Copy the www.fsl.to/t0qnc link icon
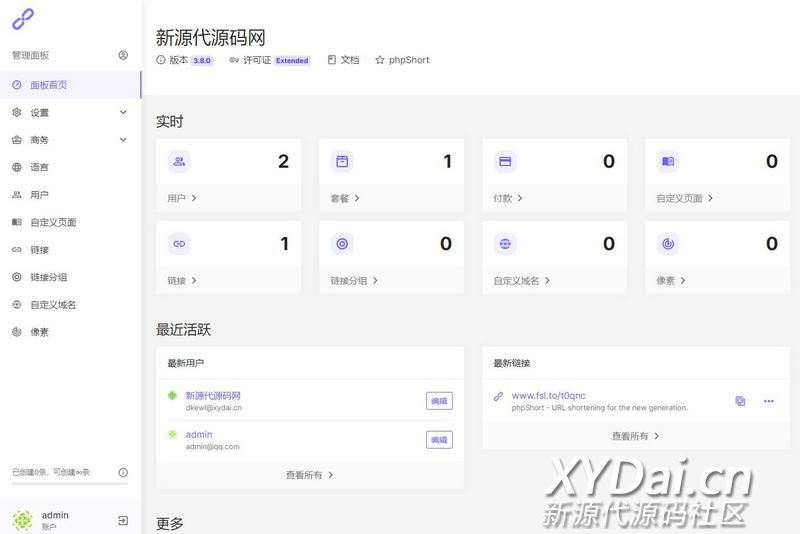Screen dimensions: 800x534 click(740, 401)
